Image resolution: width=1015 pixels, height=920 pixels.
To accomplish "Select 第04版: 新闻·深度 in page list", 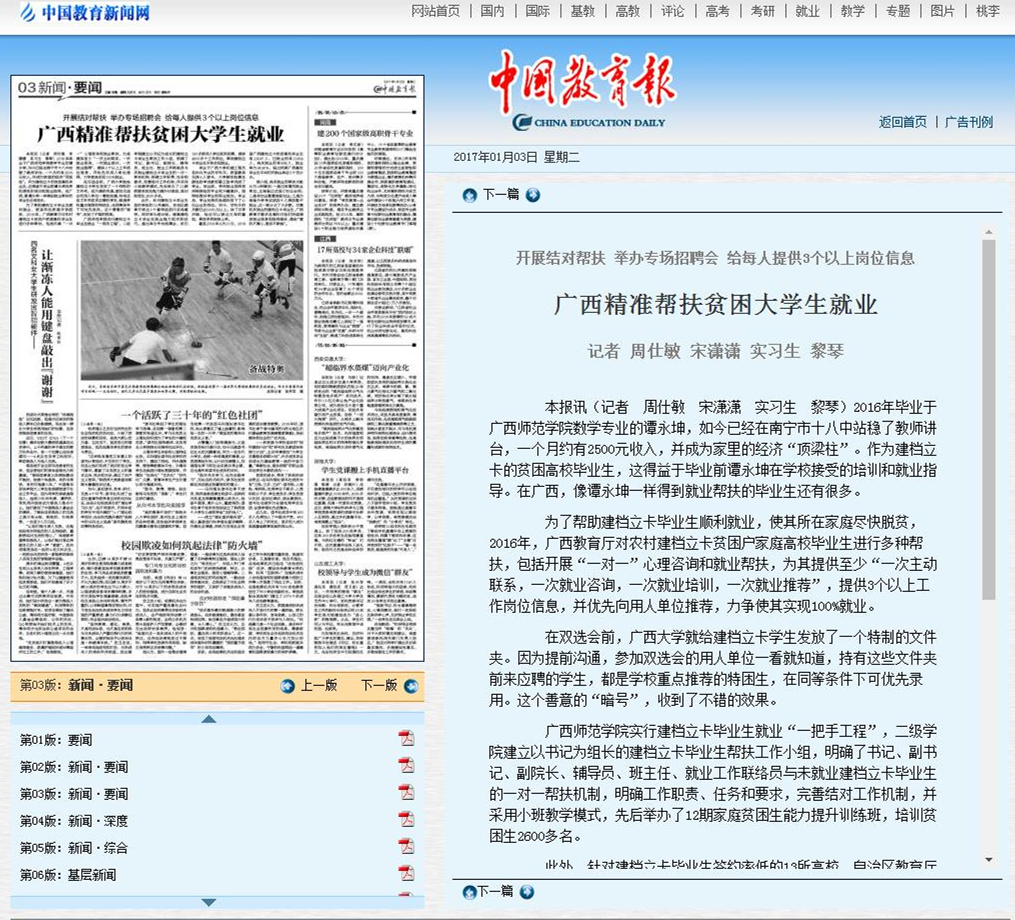I will (x=74, y=821).
